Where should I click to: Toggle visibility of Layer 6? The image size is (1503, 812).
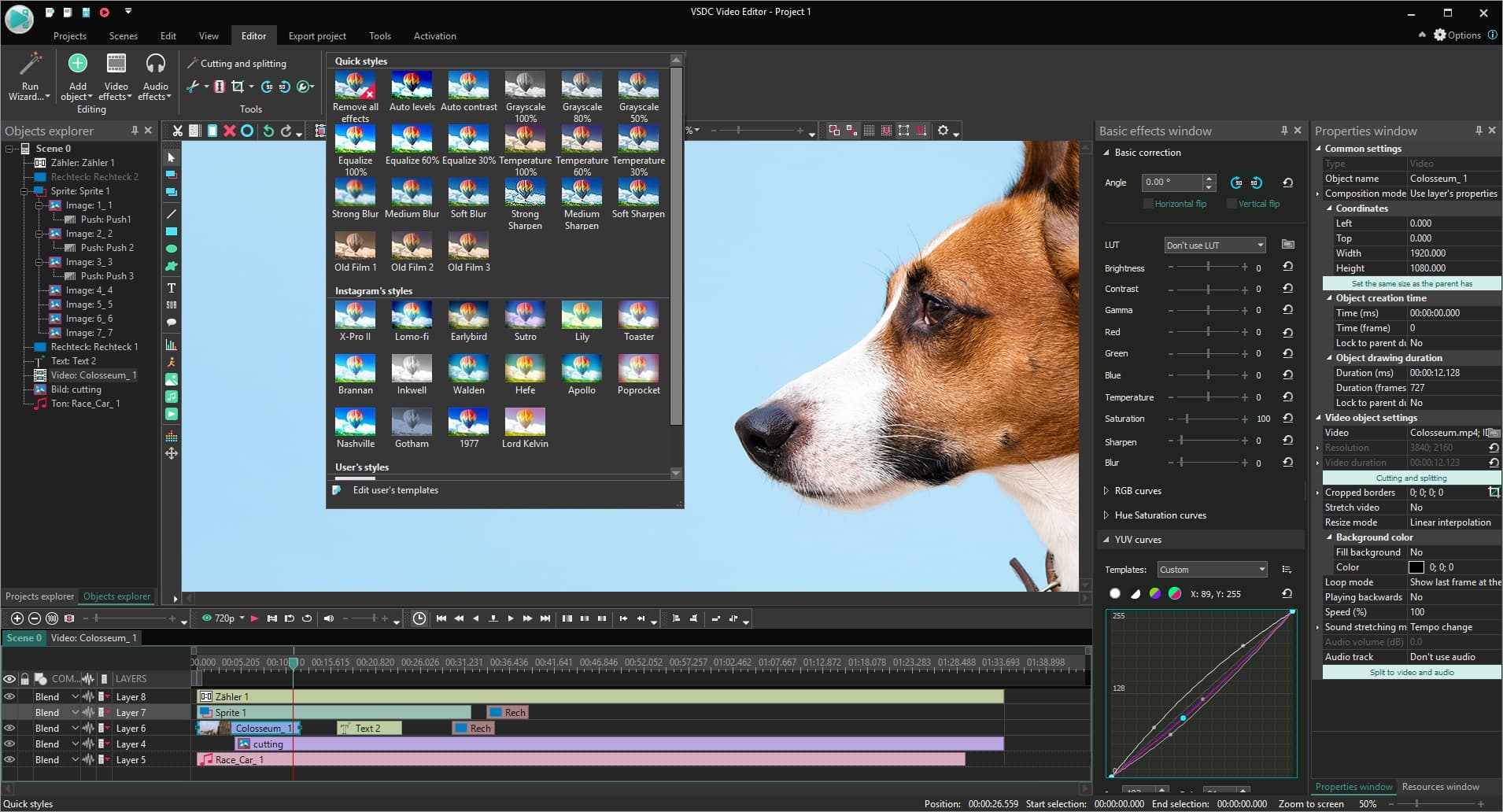point(9,728)
